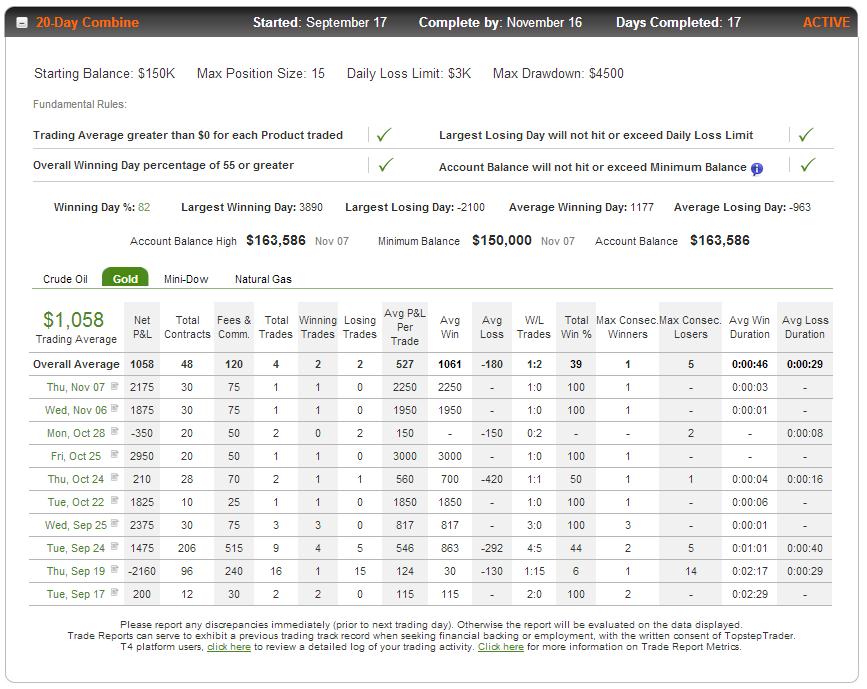Click the Avg Win column header
This screenshot has width=867, height=689.
point(450,327)
